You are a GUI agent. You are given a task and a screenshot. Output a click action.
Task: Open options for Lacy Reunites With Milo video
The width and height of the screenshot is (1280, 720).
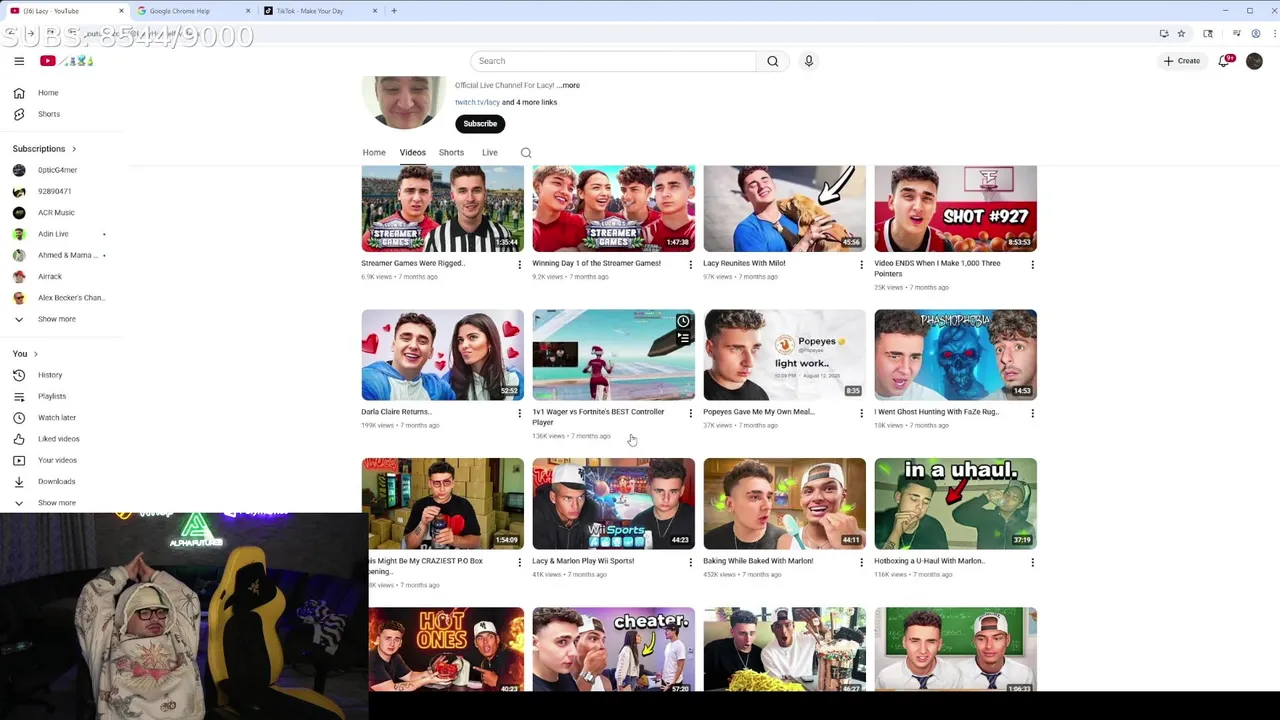click(x=861, y=264)
